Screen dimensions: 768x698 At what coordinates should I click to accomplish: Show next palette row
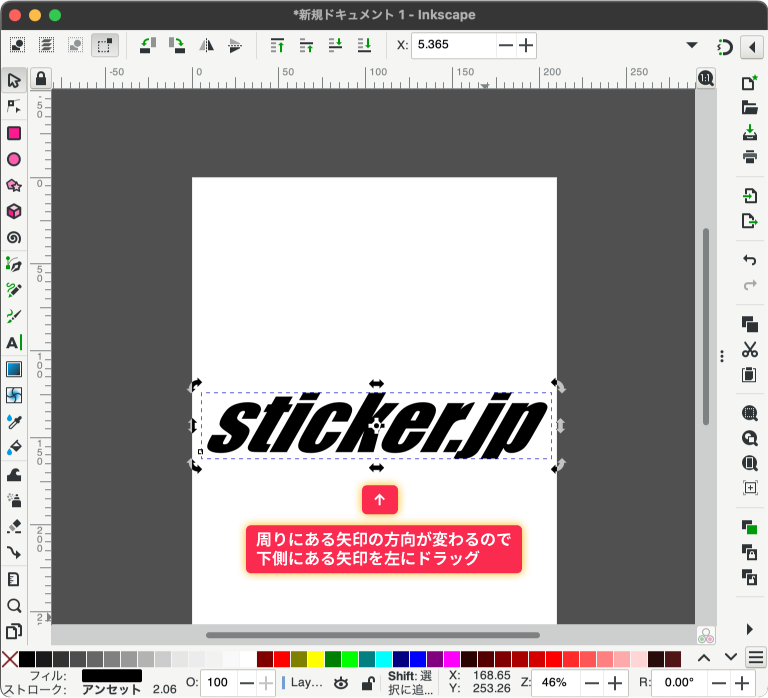click(x=731, y=657)
